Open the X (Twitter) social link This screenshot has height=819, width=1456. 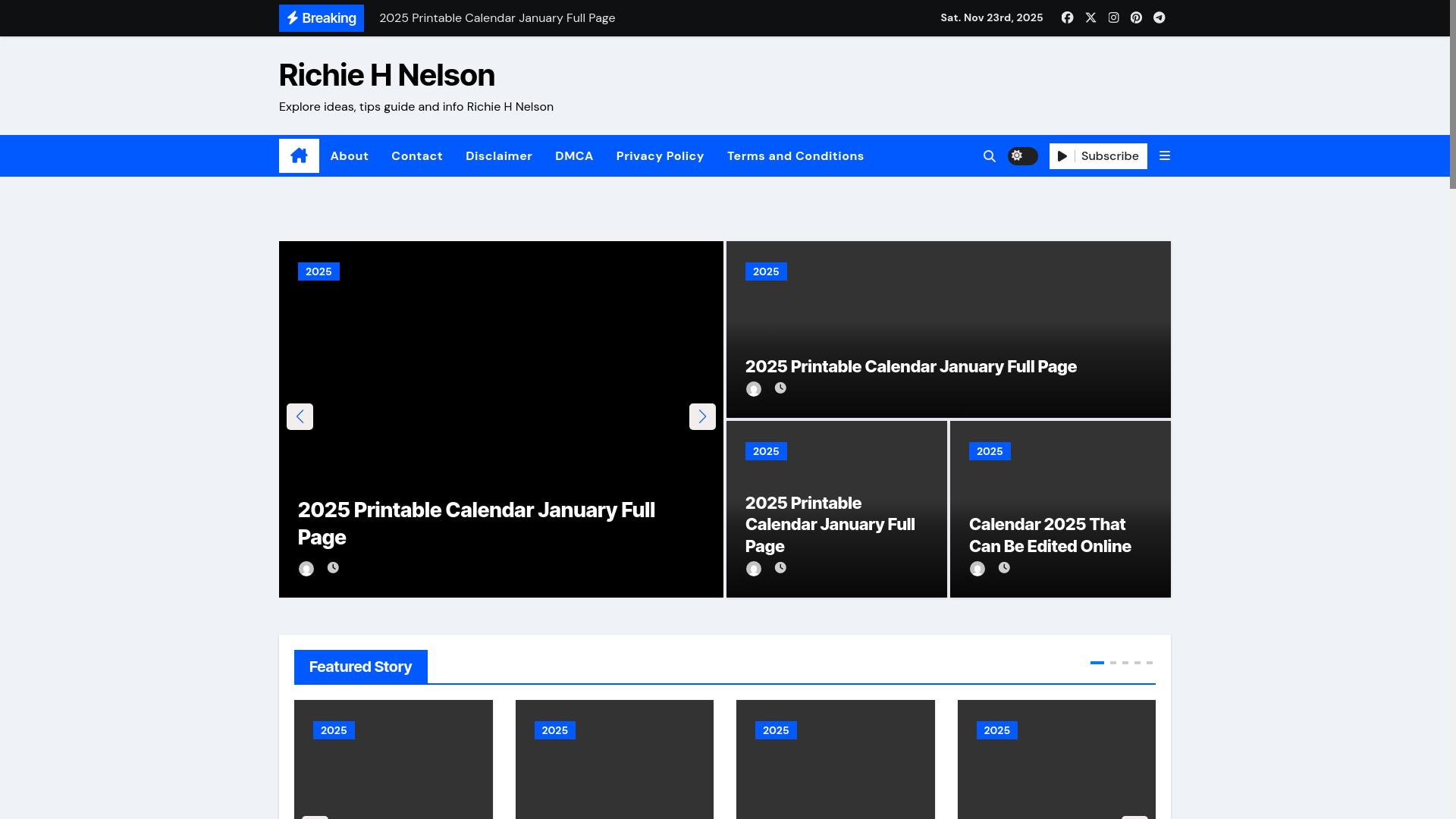1090,17
